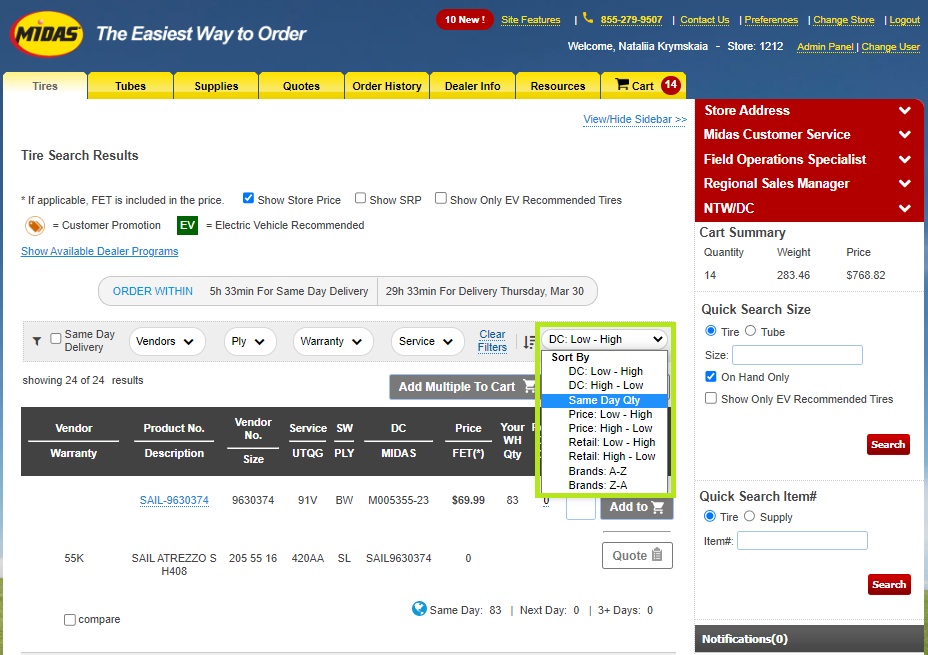Image resolution: width=928 pixels, height=655 pixels.
Task: Click the Quick Search Size input field
Action: click(x=797, y=355)
